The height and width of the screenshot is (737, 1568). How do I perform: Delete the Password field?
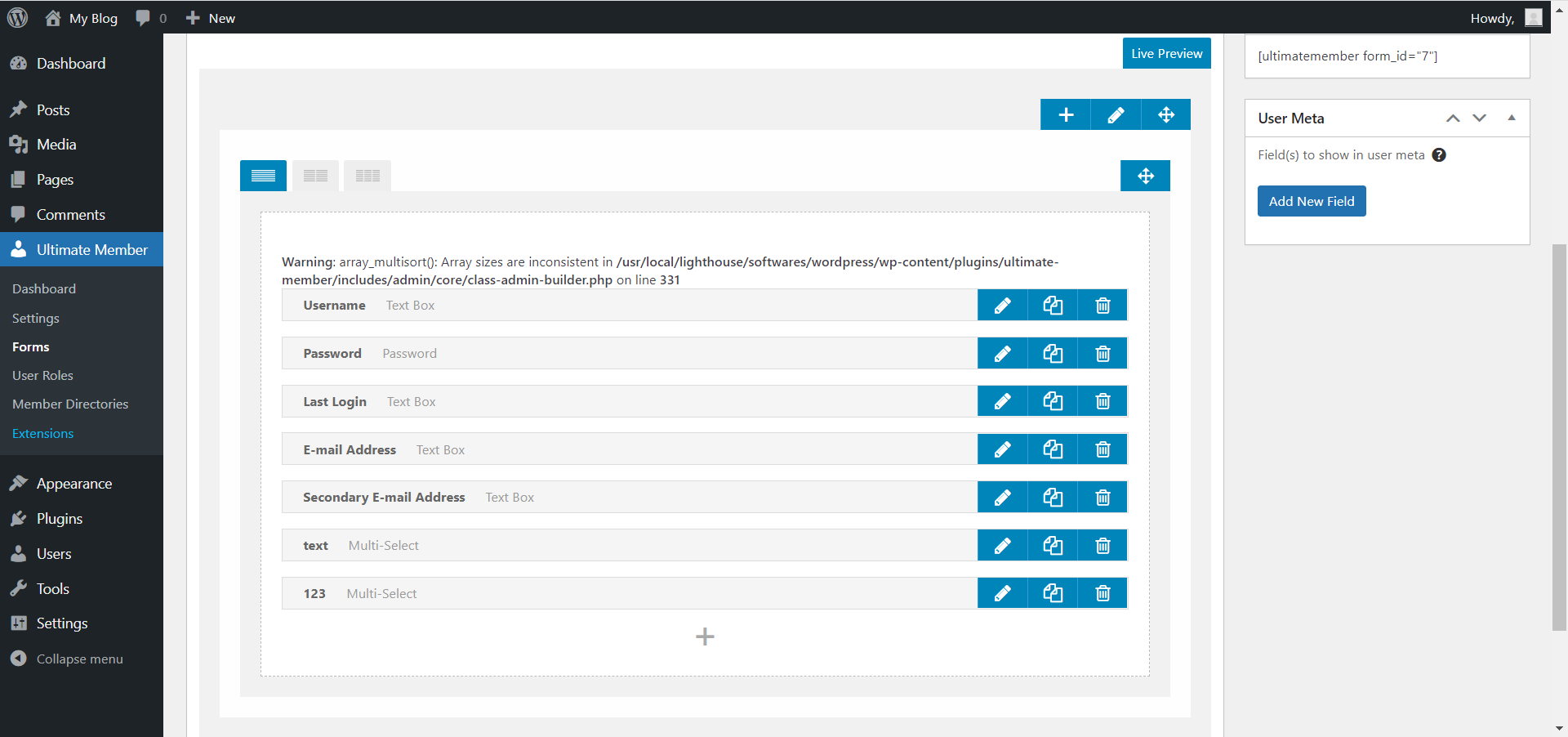coord(1102,354)
